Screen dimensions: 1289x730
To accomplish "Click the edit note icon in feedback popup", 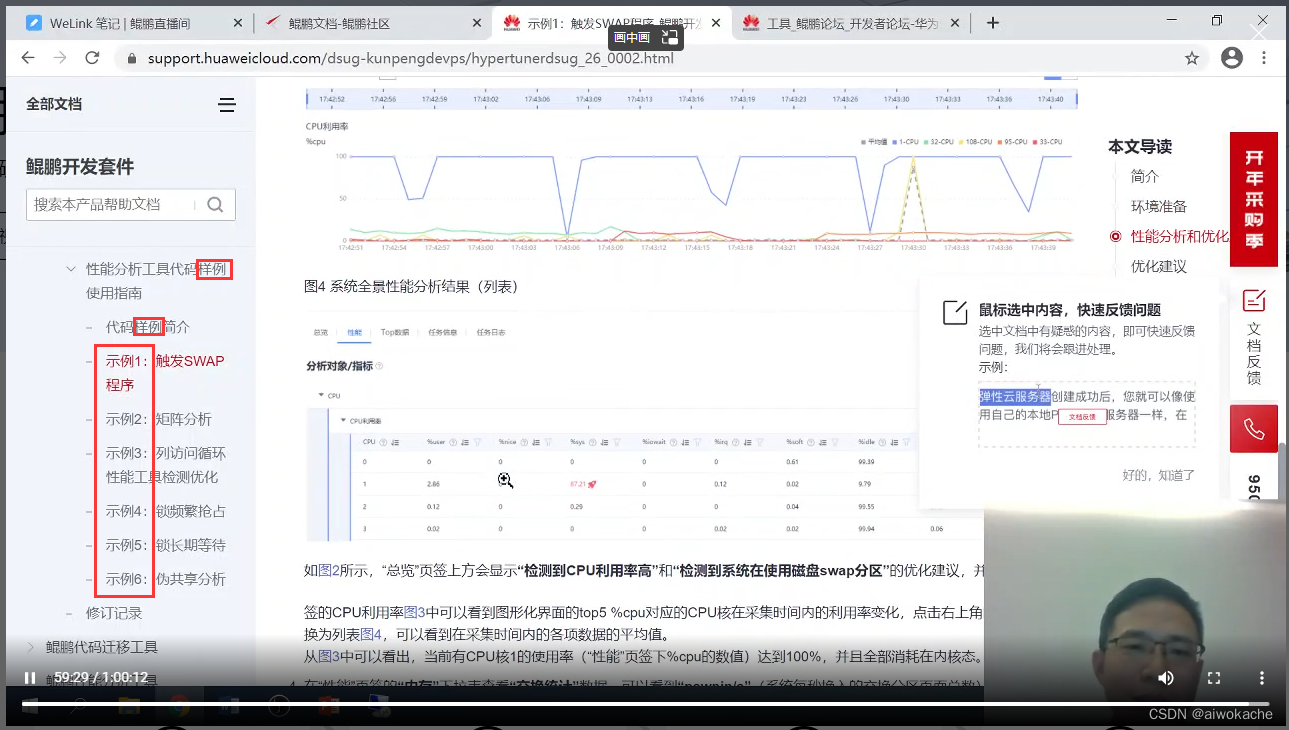I will click(955, 312).
